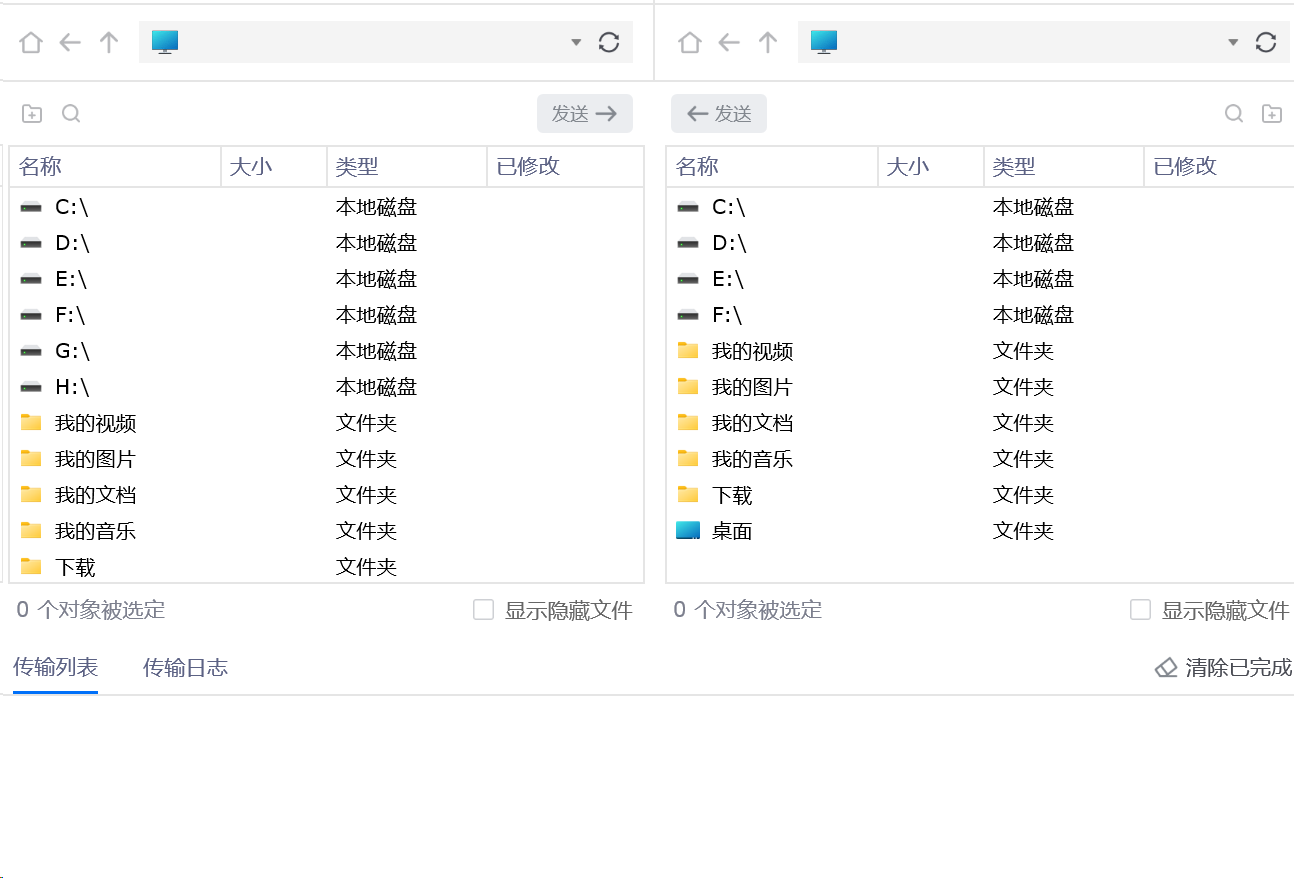Open search in the right pane

point(1235,114)
